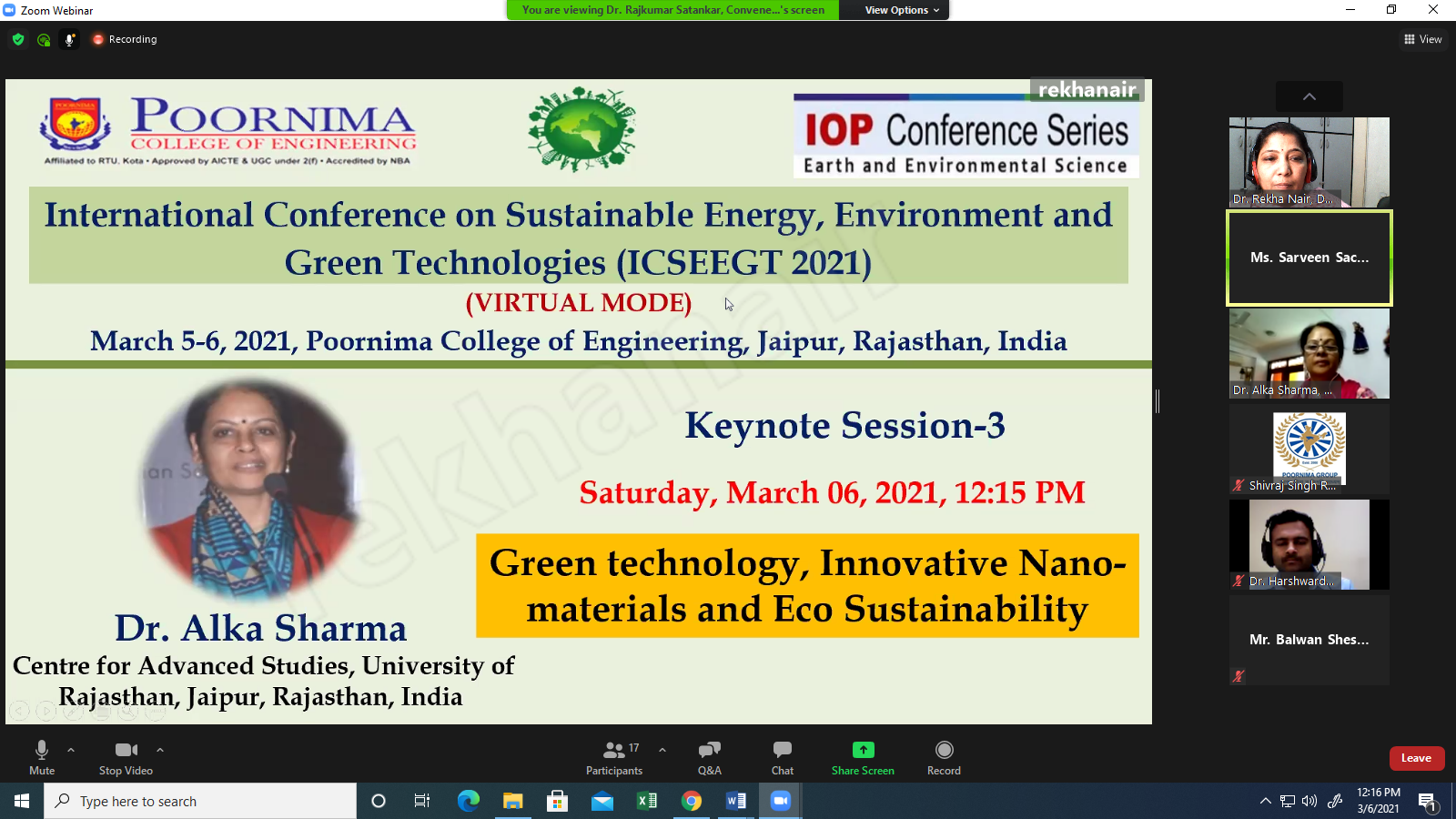Select Dr. Rekha Nair video thumbnail
This screenshot has width=1456, height=819.
[x=1309, y=162]
